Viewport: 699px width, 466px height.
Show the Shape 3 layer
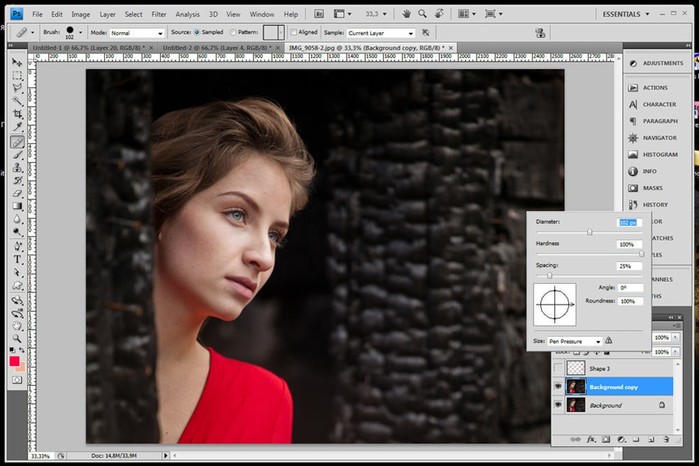point(558,368)
